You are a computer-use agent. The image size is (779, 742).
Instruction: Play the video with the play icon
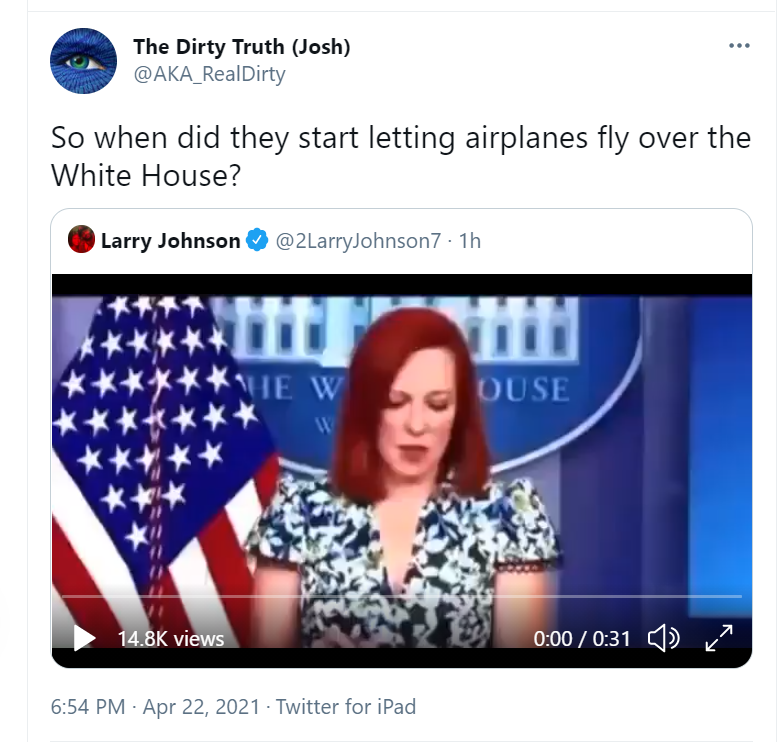point(84,638)
